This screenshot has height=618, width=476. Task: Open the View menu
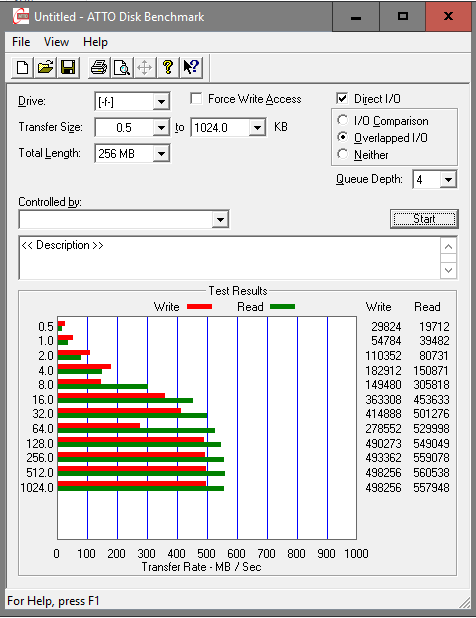click(56, 42)
